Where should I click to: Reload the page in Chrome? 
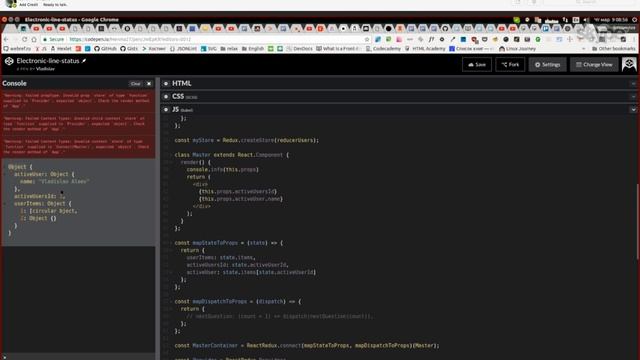24,39
